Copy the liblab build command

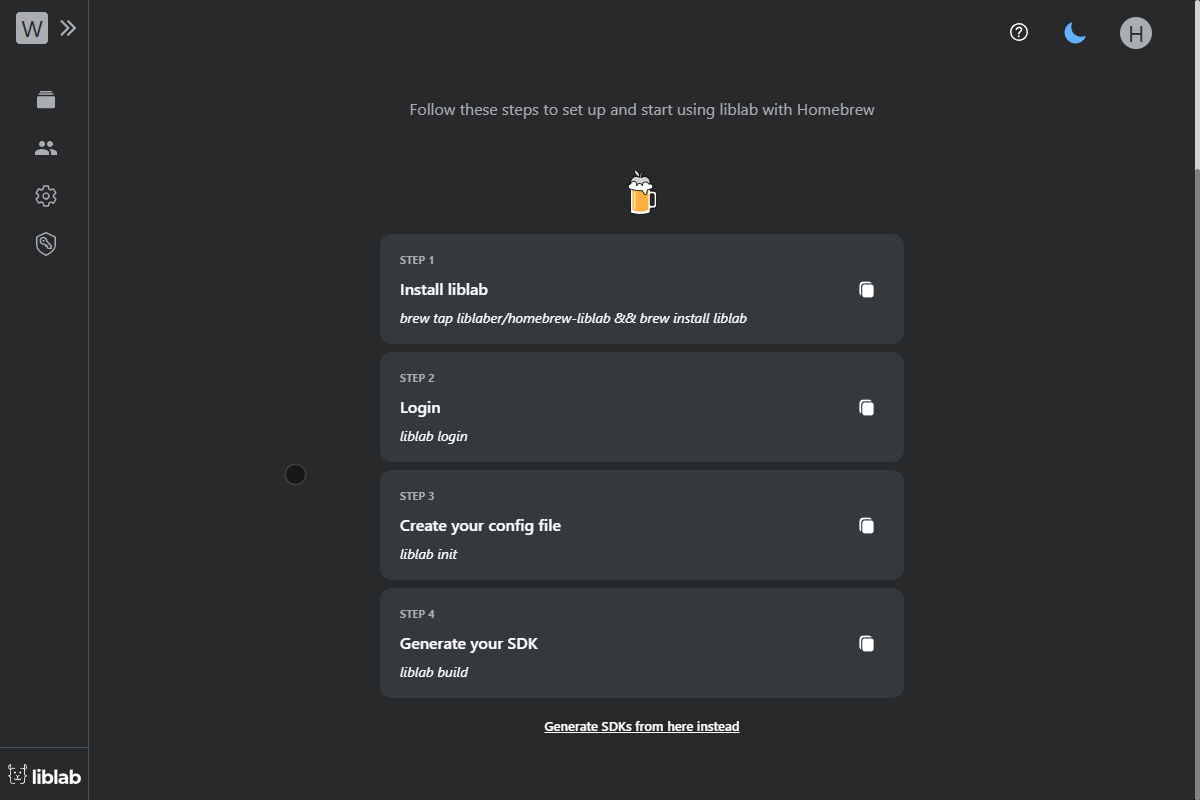(x=866, y=644)
